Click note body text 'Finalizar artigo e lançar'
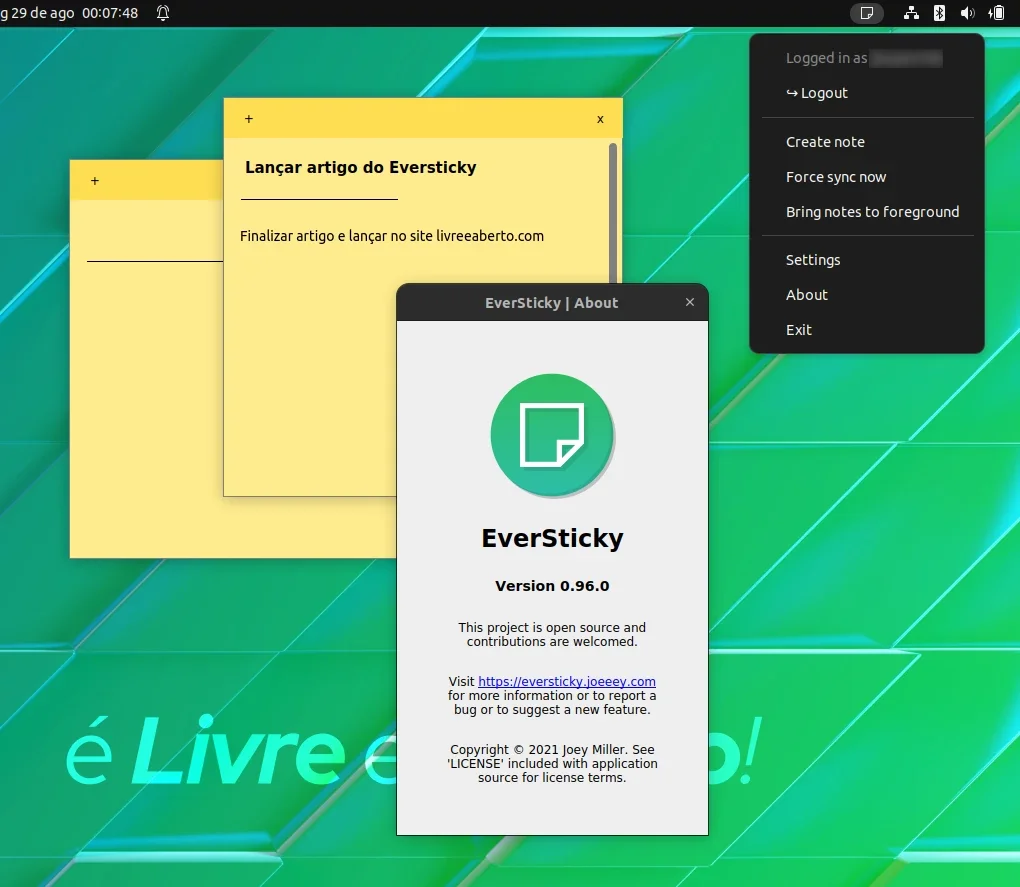 point(313,236)
